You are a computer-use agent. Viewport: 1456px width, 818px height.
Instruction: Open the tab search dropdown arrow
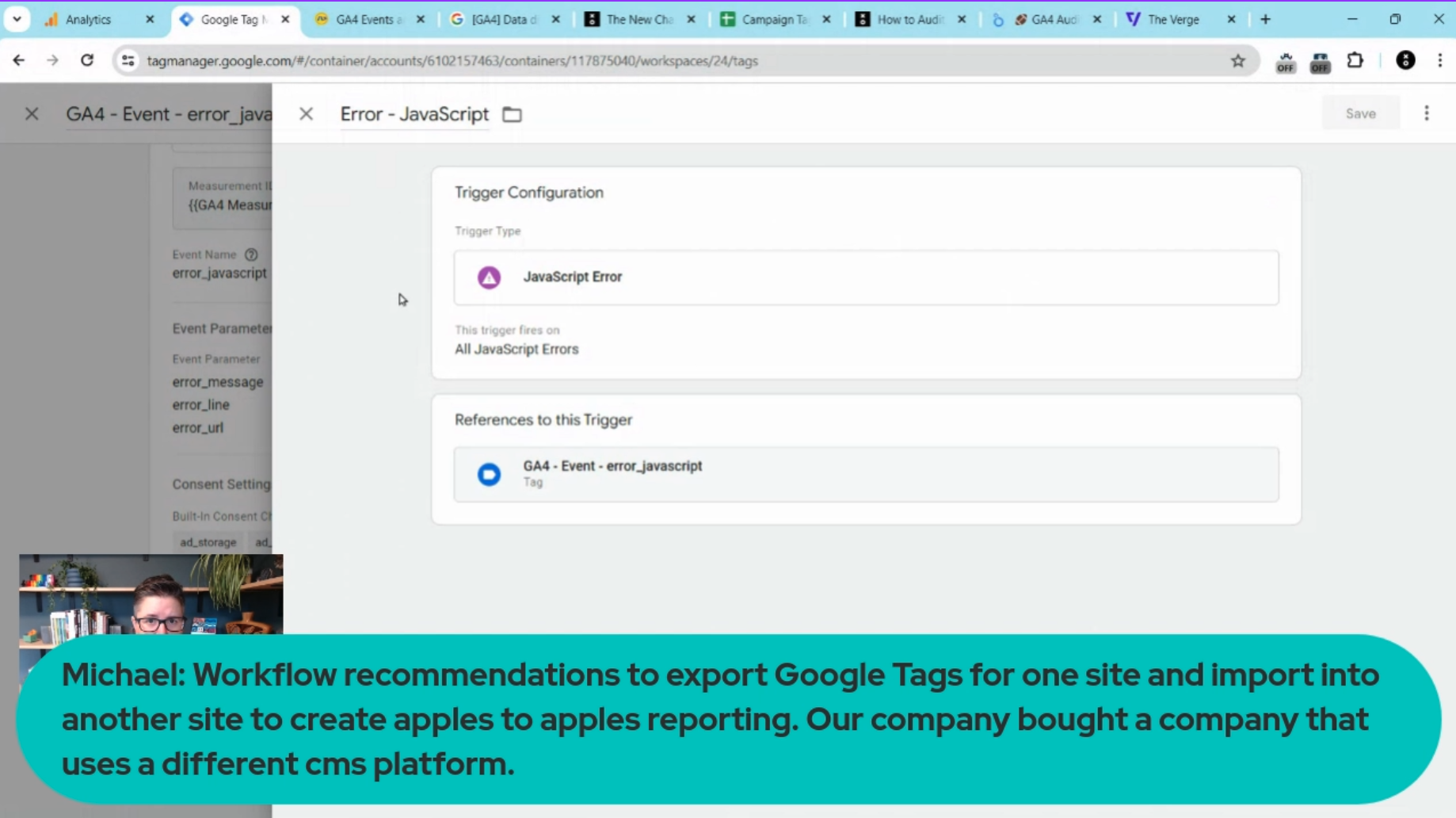(17, 19)
